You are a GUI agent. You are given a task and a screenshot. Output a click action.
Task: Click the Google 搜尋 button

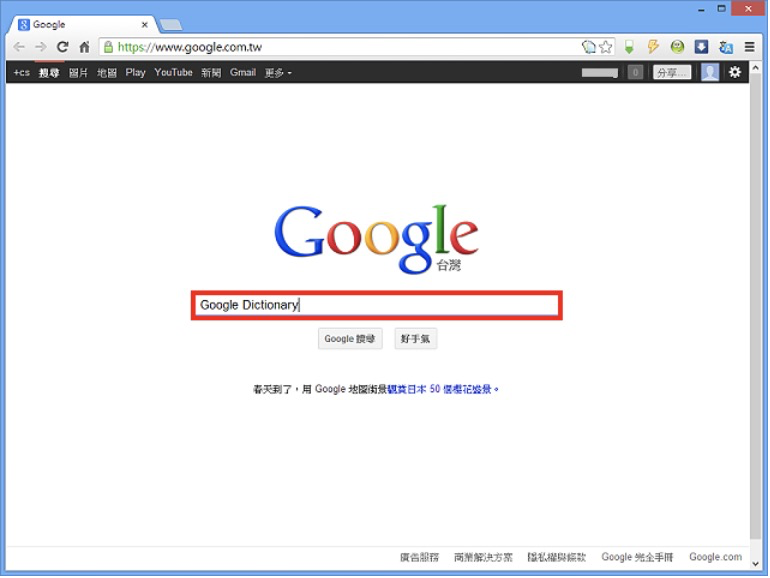click(x=350, y=339)
